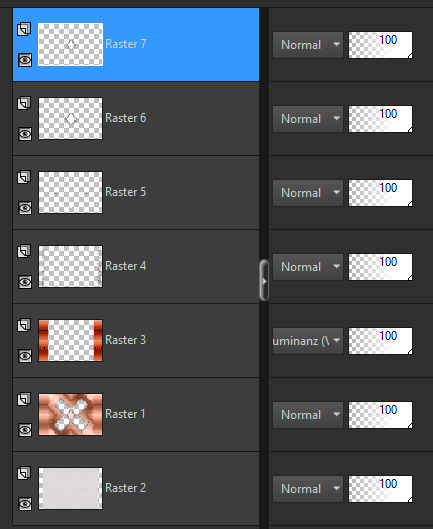Click the Raster 5 layer type icon
The height and width of the screenshot is (529, 433).
pyautogui.click(x=24, y=177)
